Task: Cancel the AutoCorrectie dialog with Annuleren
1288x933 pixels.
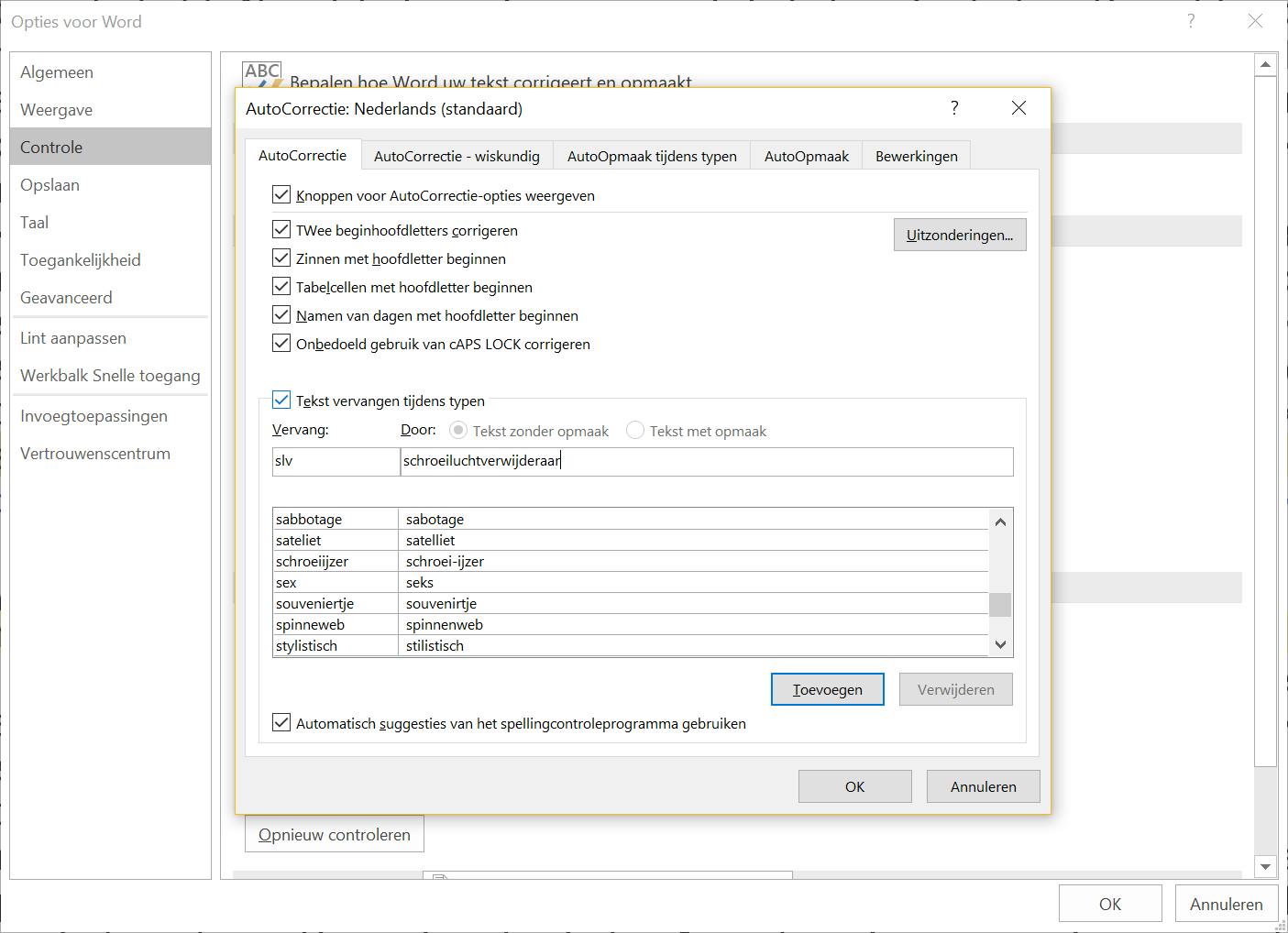Action: coord(984,786)
